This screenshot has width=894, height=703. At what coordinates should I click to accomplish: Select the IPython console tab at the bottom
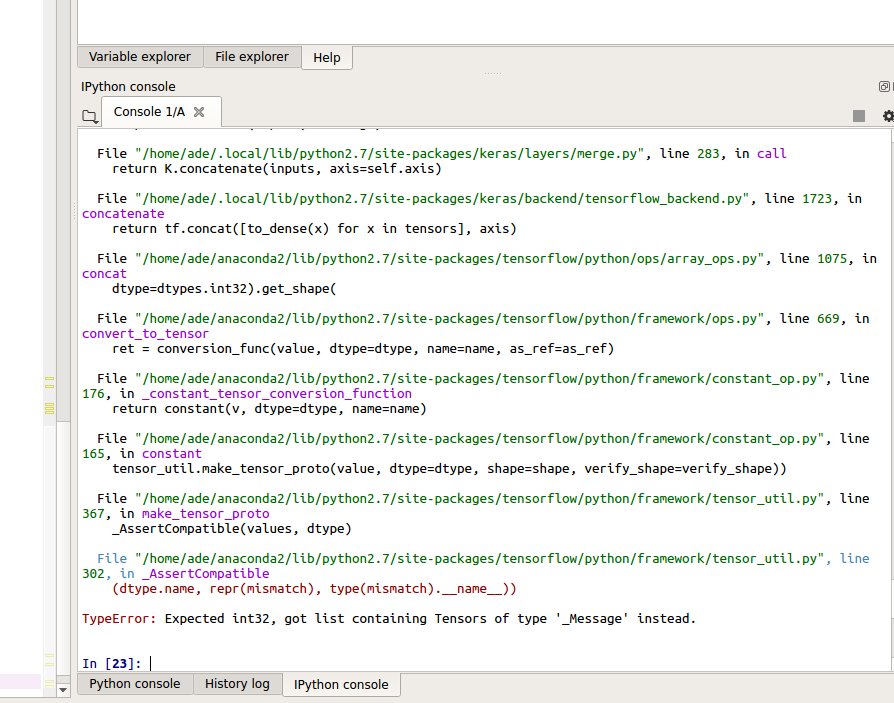[342, 684]
